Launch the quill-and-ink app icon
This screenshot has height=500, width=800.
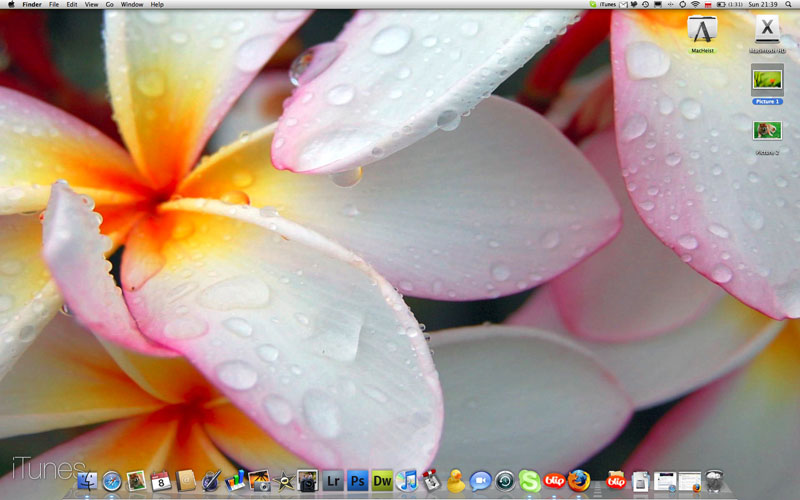(x=210, y=481)
